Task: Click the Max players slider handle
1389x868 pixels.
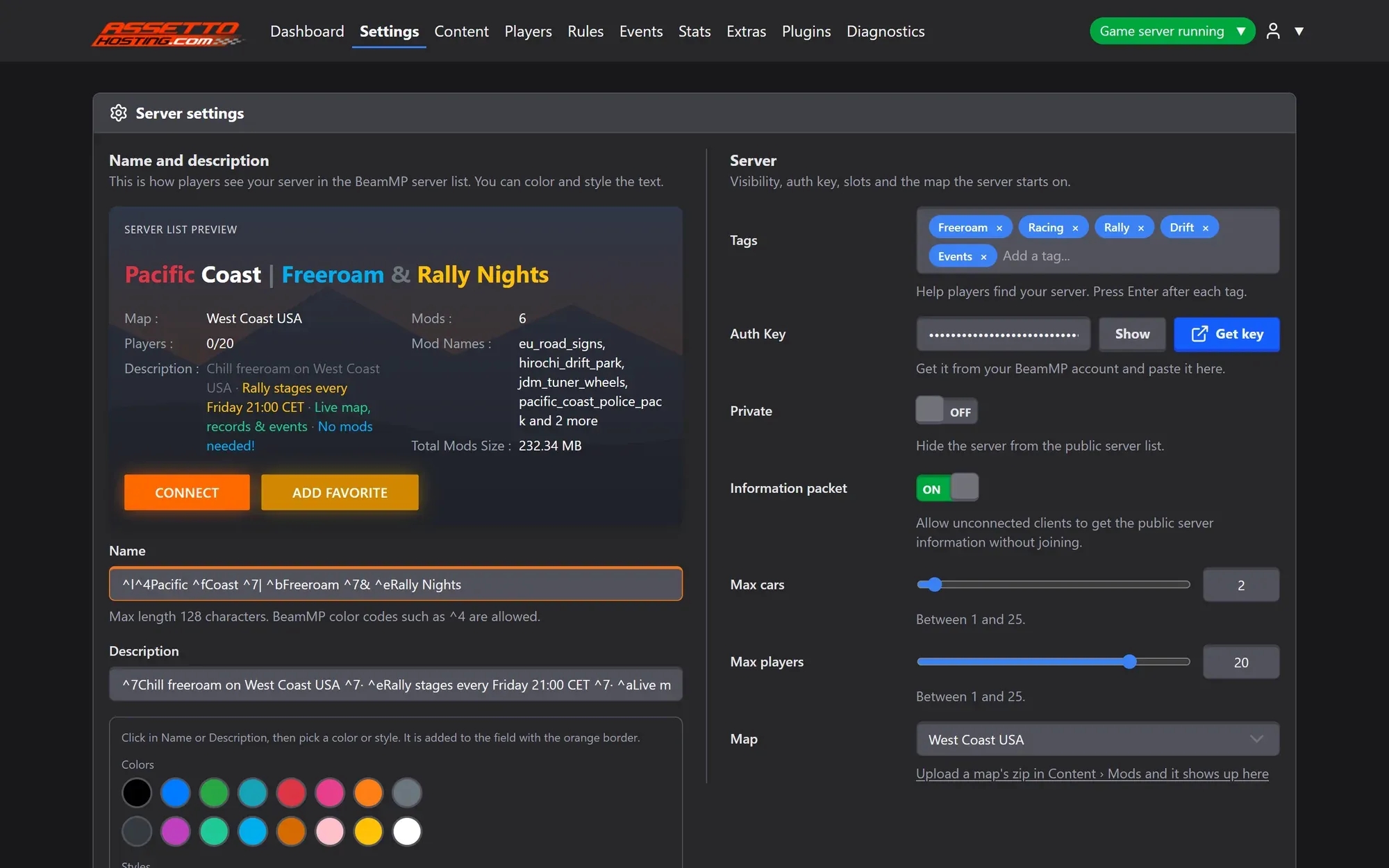Action: tap(1130, 662)
